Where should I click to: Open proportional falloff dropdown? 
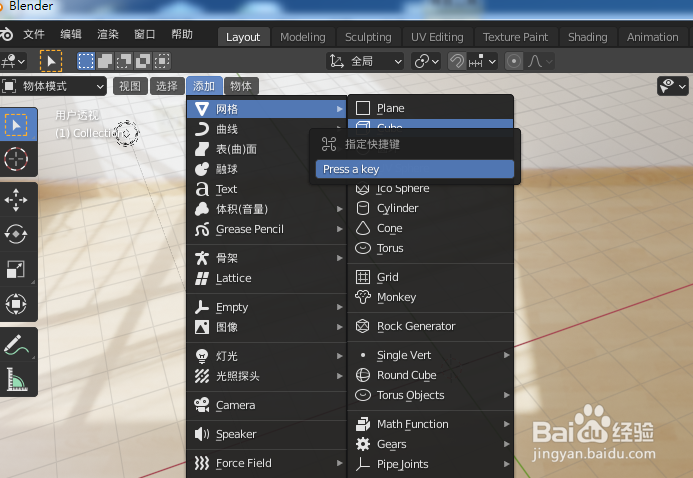point(539,61)
